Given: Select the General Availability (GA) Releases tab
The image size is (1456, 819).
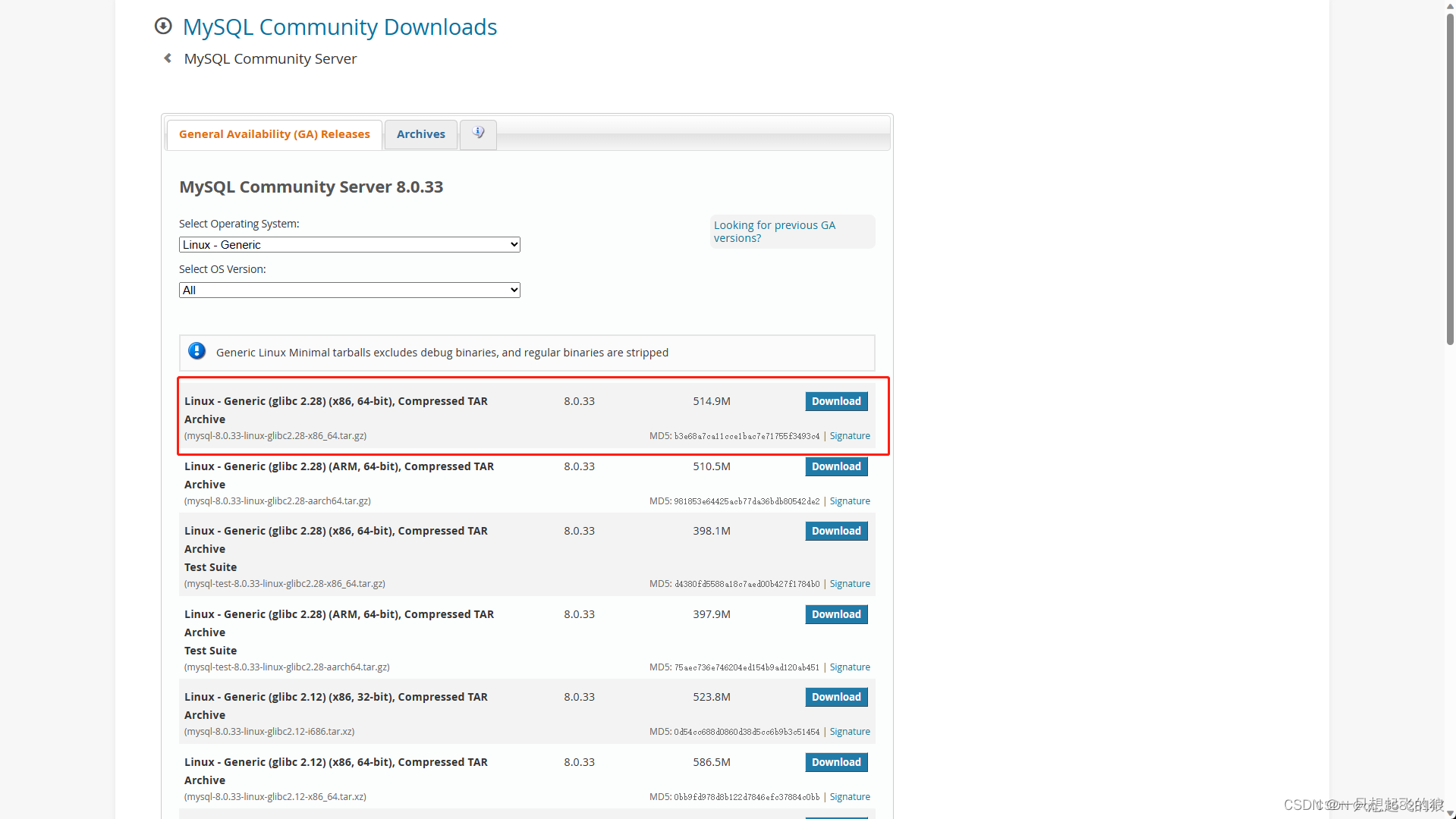Looking at the screenshot, I should pos(274,134).
